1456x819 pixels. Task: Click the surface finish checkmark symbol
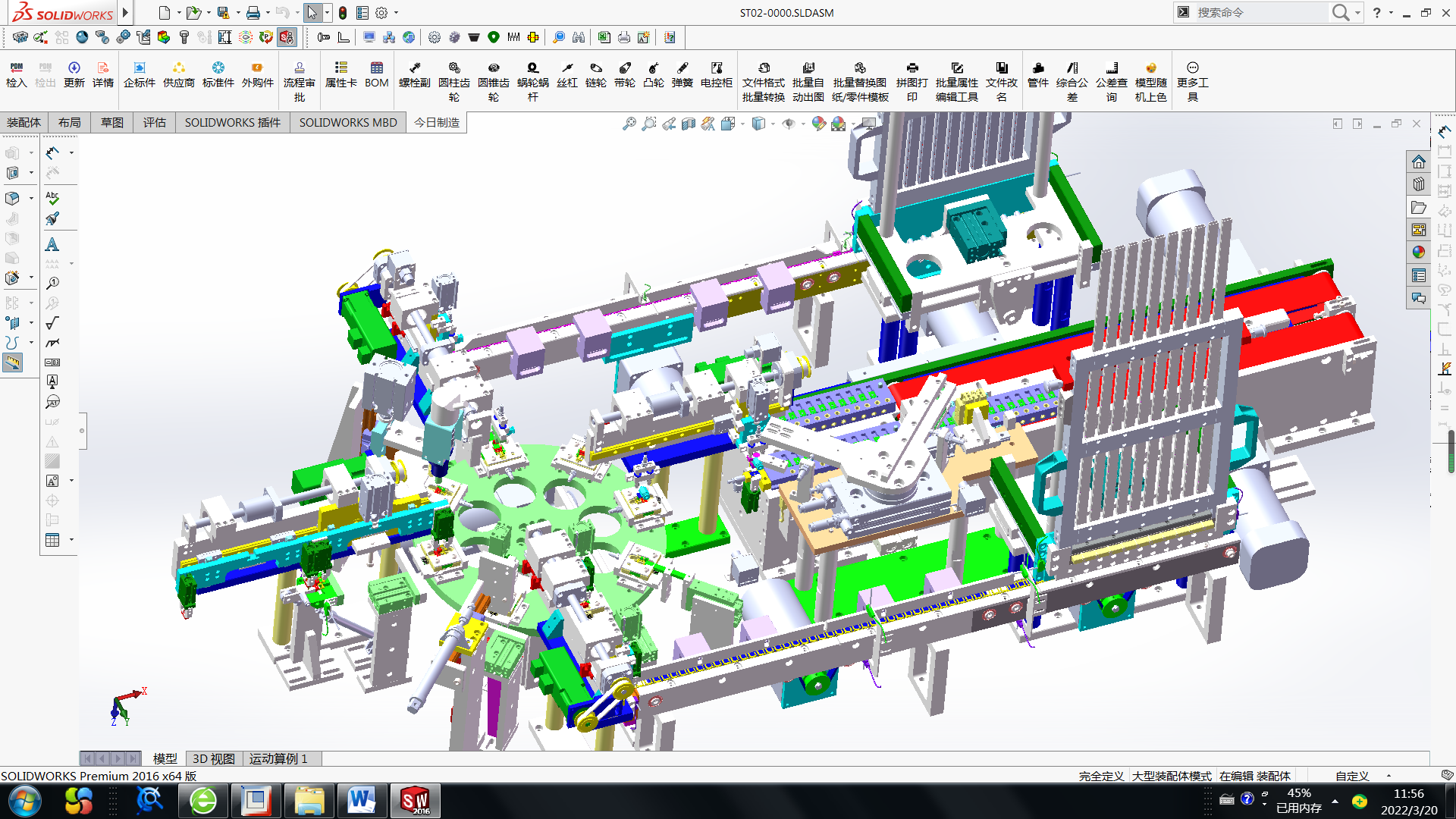pyautogui.click(x=52, y=324)
